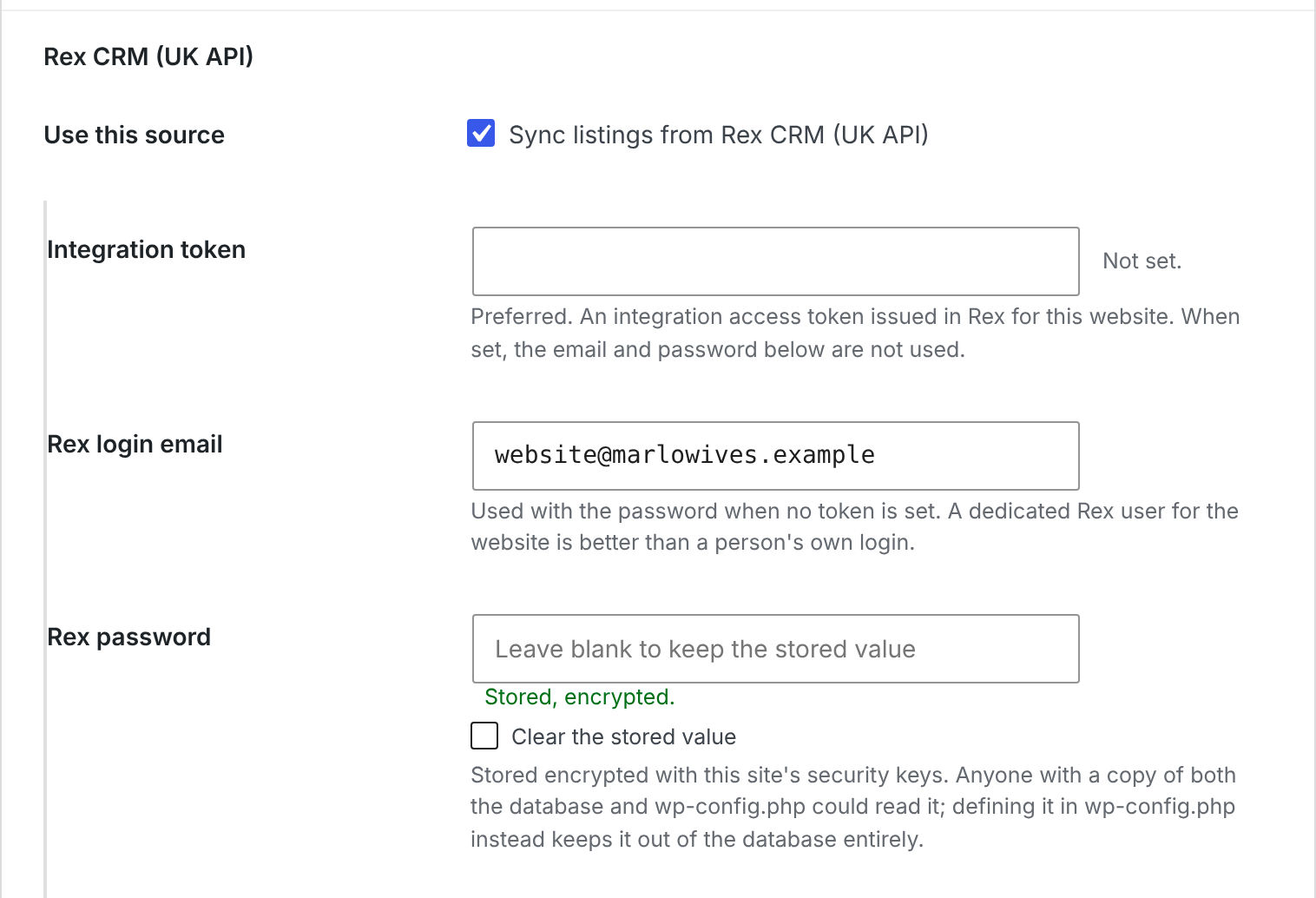Tick the Clear the stored value checkbox

(484, 736)
